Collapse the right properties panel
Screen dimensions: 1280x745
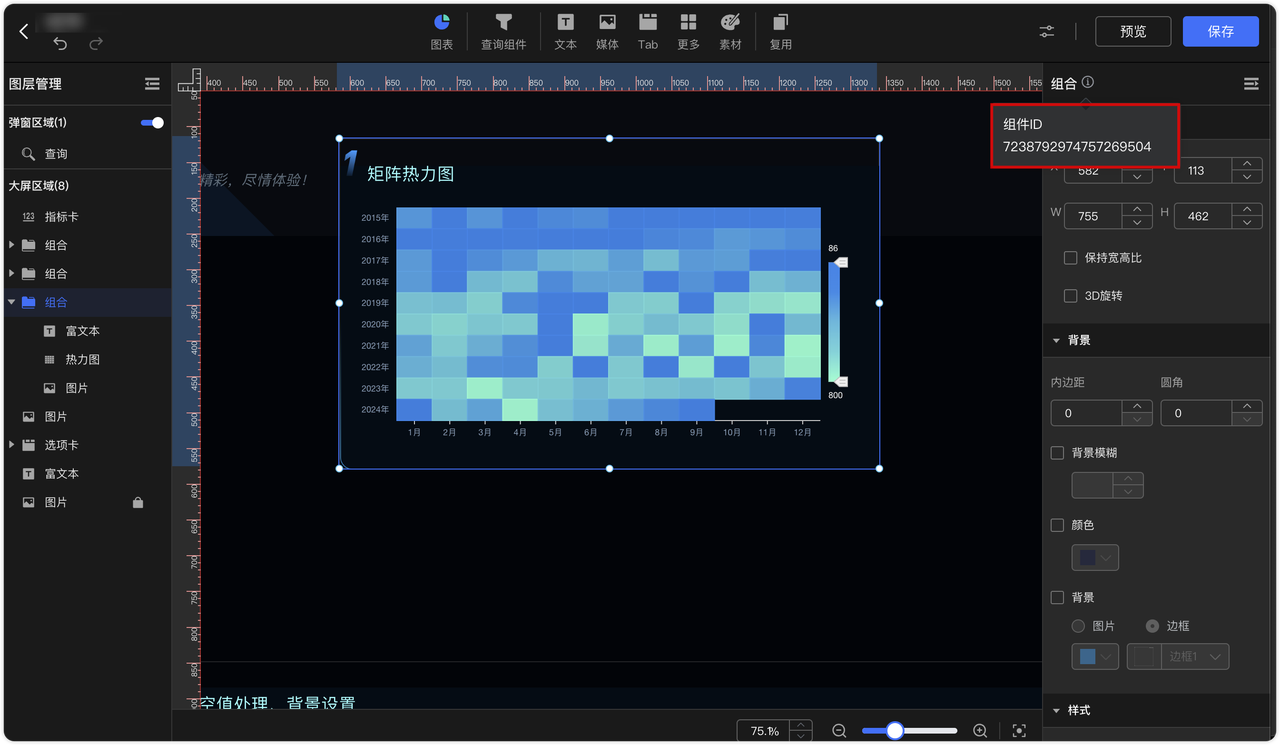coord(1251,84)
